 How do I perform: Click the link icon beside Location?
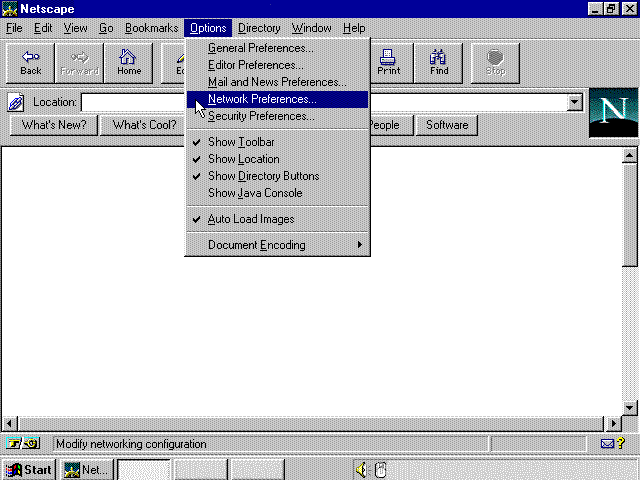pyautogui.click(x=16, y=102)
